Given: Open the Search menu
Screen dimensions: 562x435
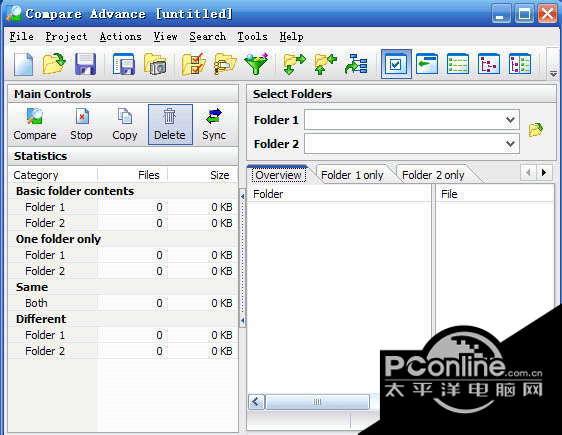Looking at the screenshot, I should click(x=208, y=37).
